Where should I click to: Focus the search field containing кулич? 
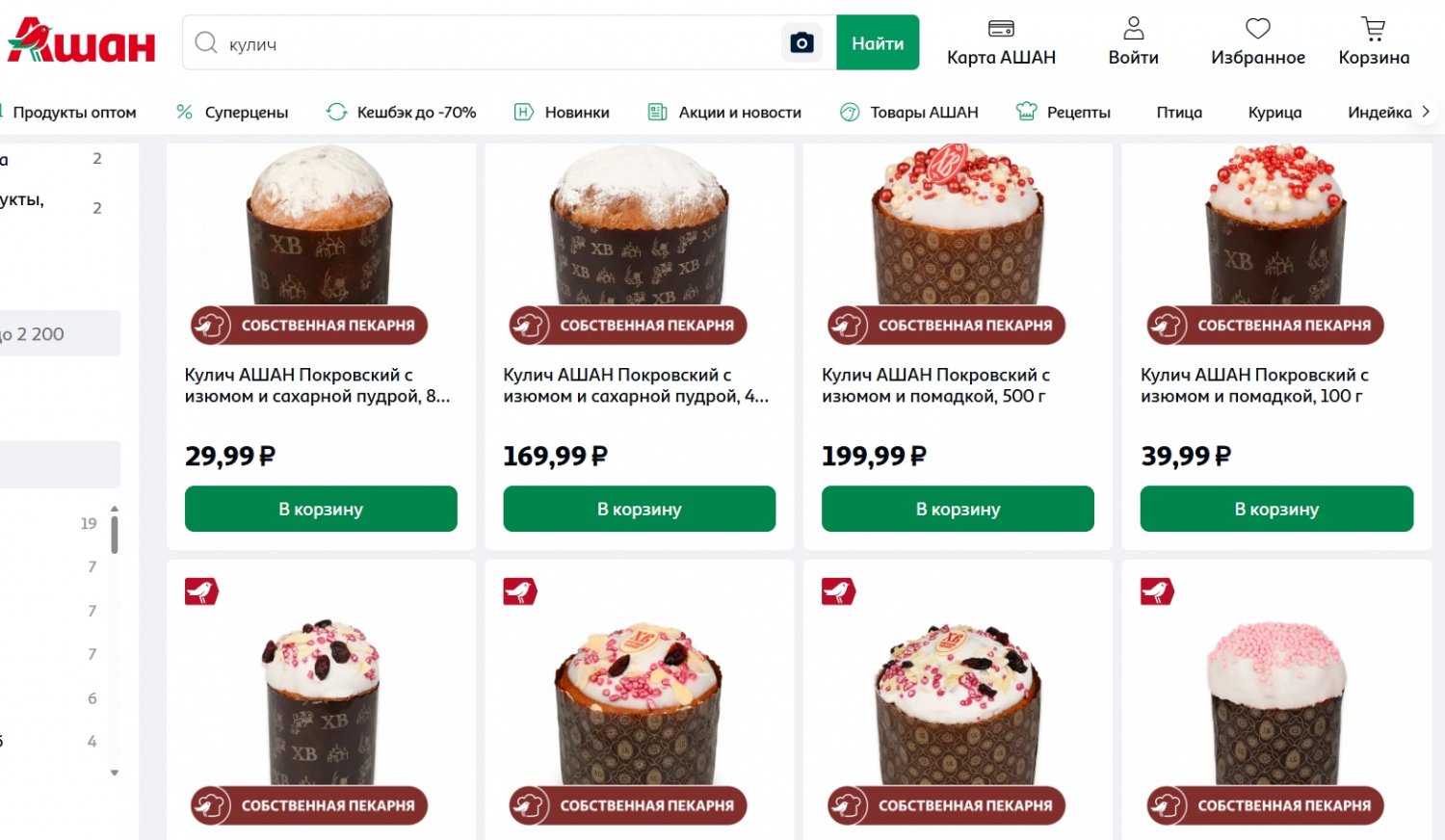pyautogui.click(x=501, y=43)
